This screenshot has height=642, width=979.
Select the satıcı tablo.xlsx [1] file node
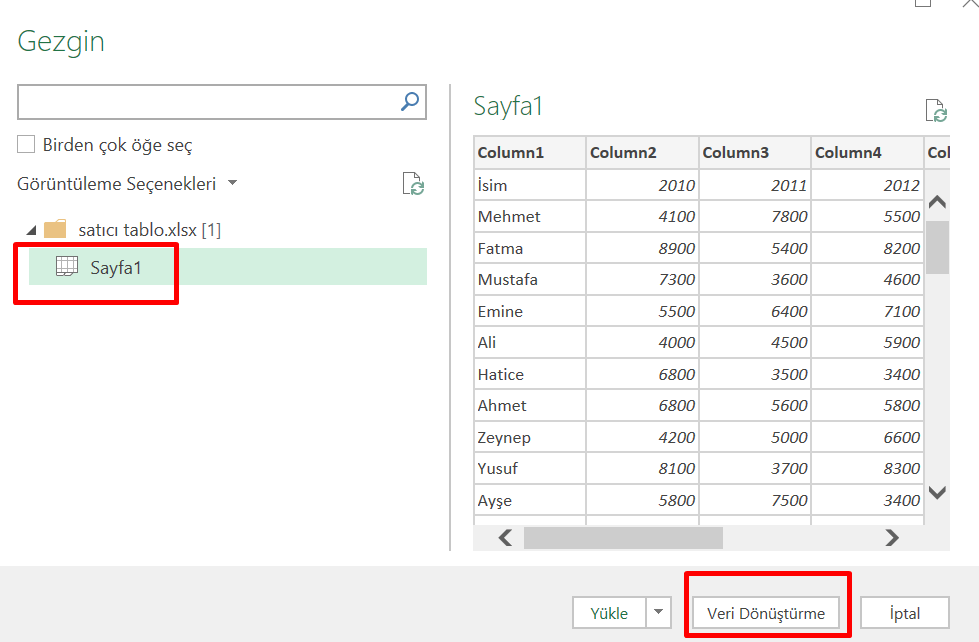pyautogui.click(x=149, y=230)
